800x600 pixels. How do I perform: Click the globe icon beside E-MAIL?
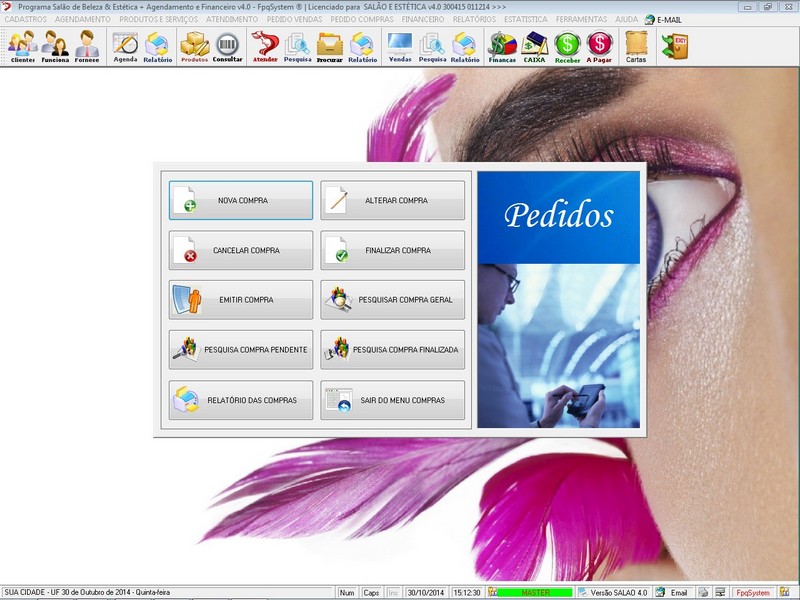pos(649,19)
